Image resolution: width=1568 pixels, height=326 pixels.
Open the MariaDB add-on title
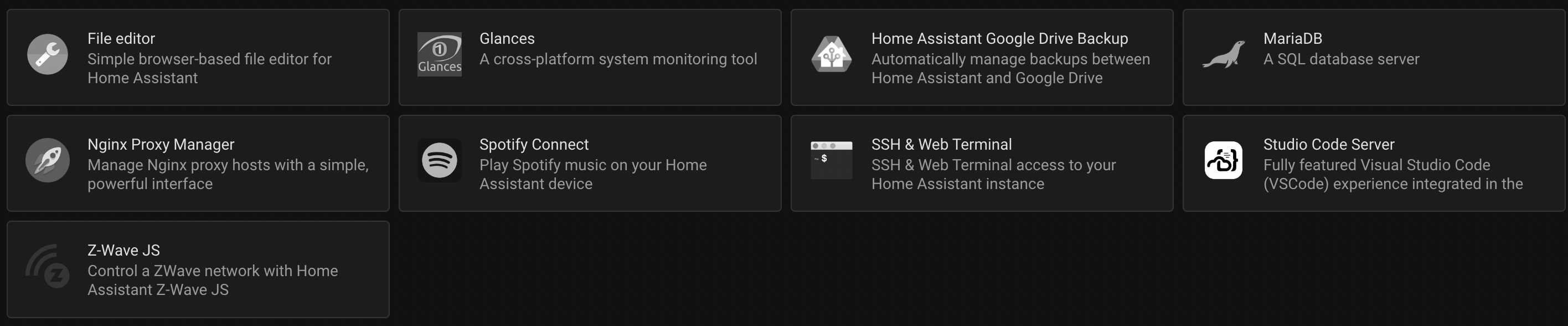[1292, 38]
